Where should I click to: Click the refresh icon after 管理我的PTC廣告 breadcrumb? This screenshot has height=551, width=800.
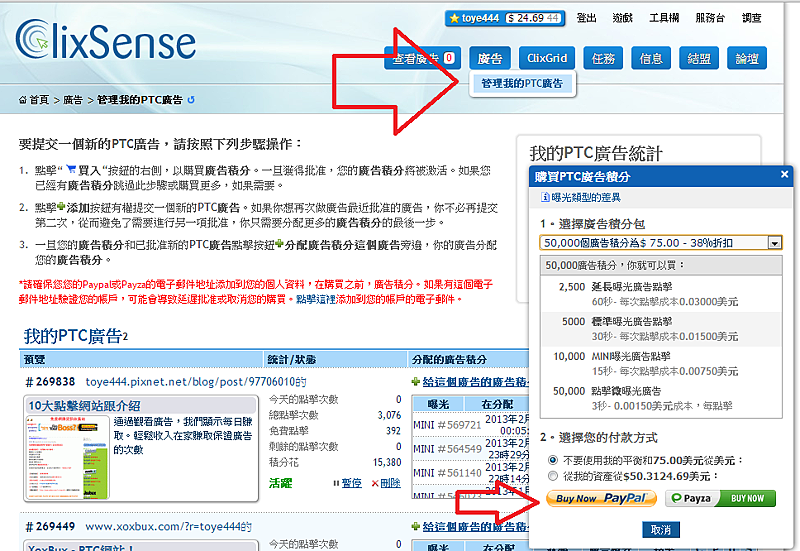pos(191,100)
